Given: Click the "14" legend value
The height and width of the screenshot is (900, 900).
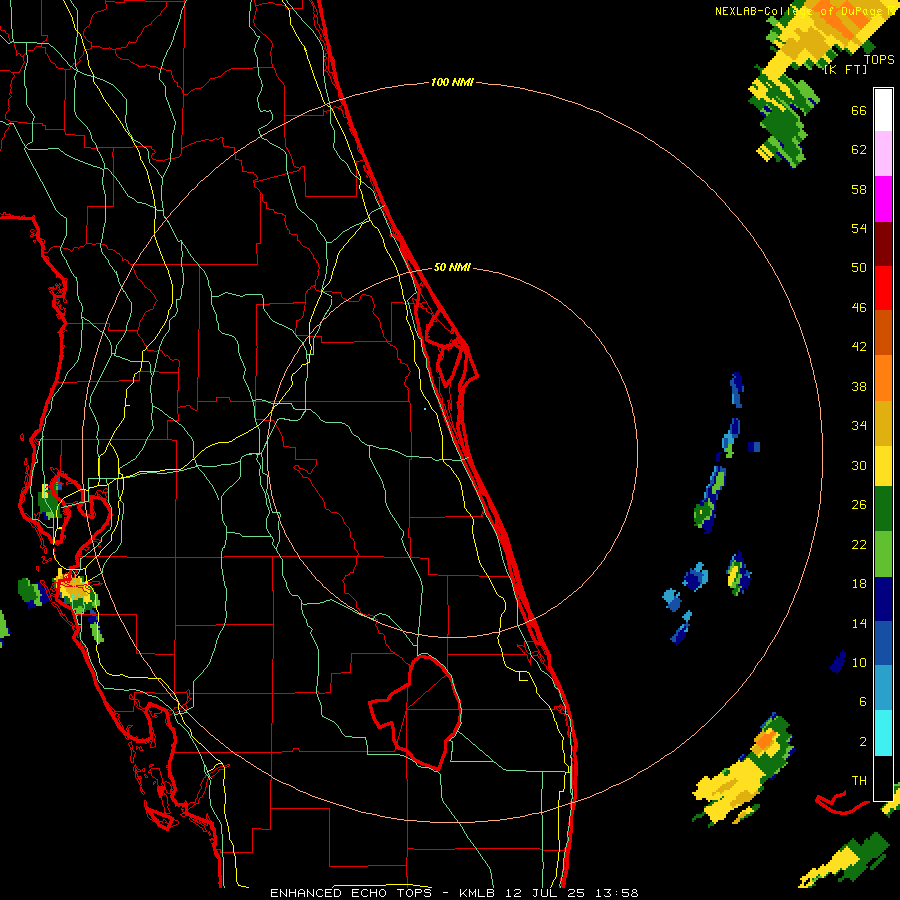Looking at the screenshot, I should 859,623.
